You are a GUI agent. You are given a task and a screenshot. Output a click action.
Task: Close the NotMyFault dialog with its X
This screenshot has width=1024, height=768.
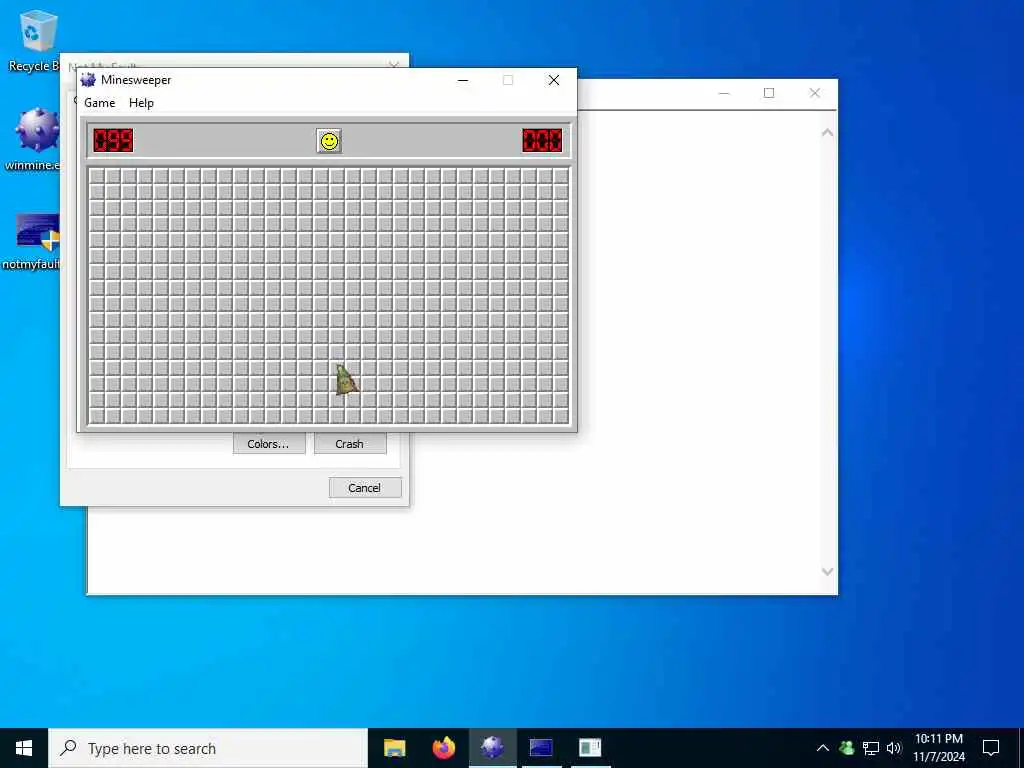click(x=394, y=65)
